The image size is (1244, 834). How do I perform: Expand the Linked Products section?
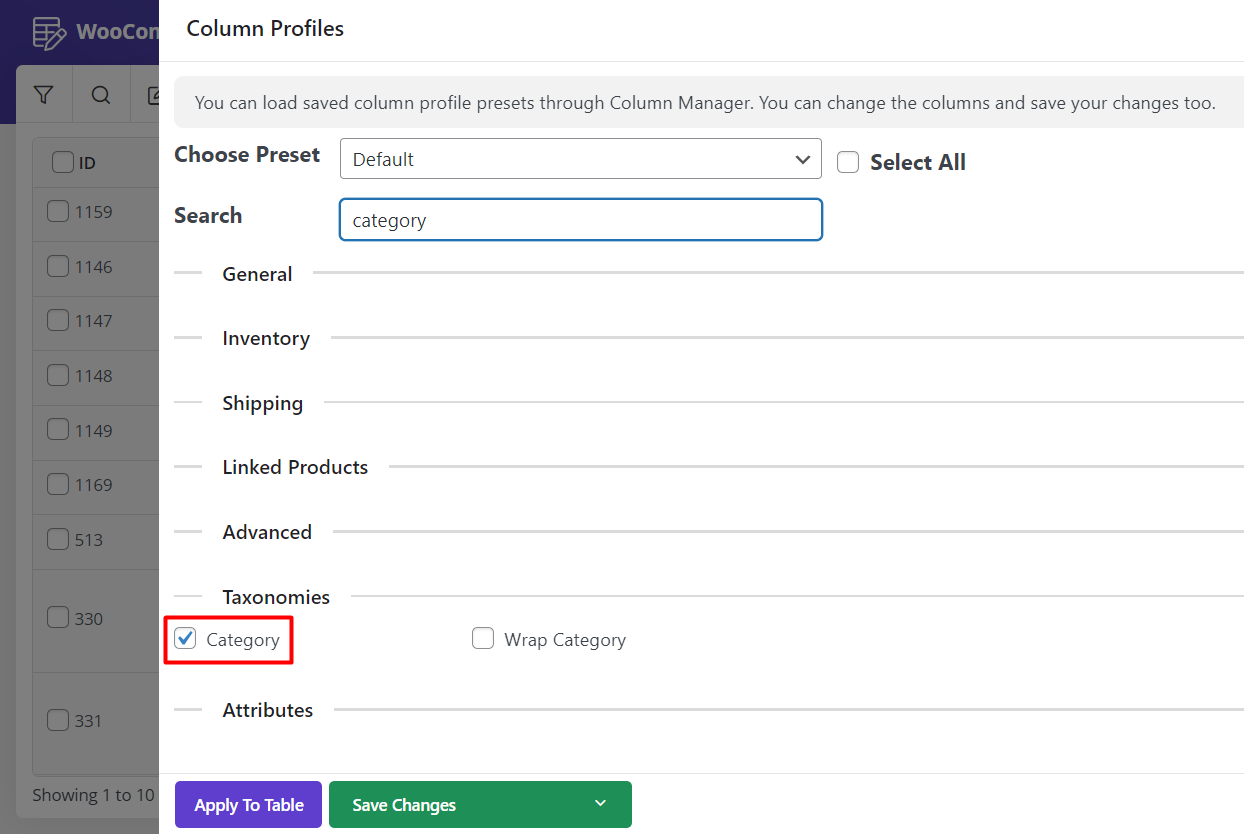pyautogui.click(x=295, y=467)
